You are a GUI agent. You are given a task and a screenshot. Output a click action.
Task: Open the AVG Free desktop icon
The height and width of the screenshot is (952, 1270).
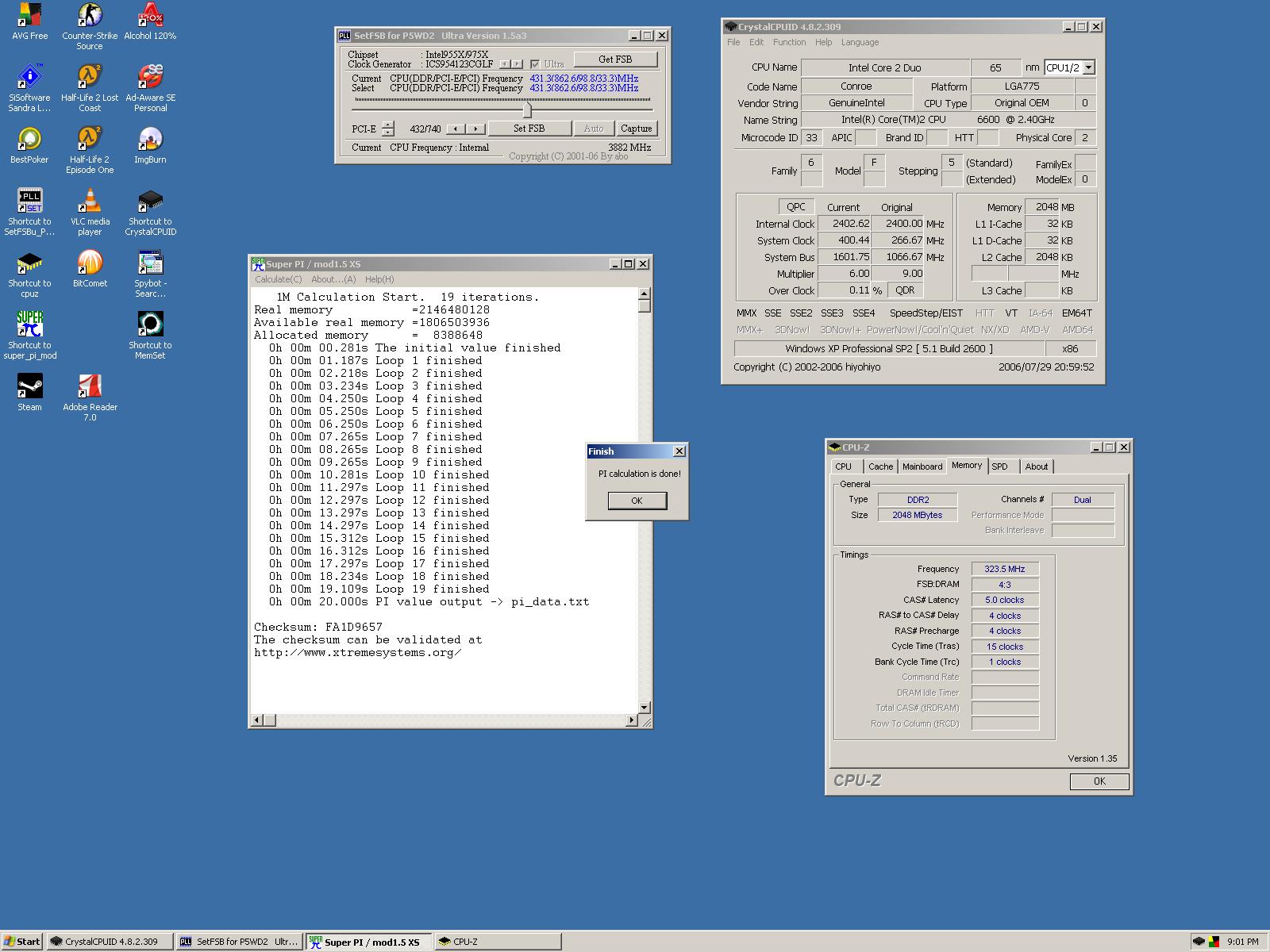click(x=29, y=21)
